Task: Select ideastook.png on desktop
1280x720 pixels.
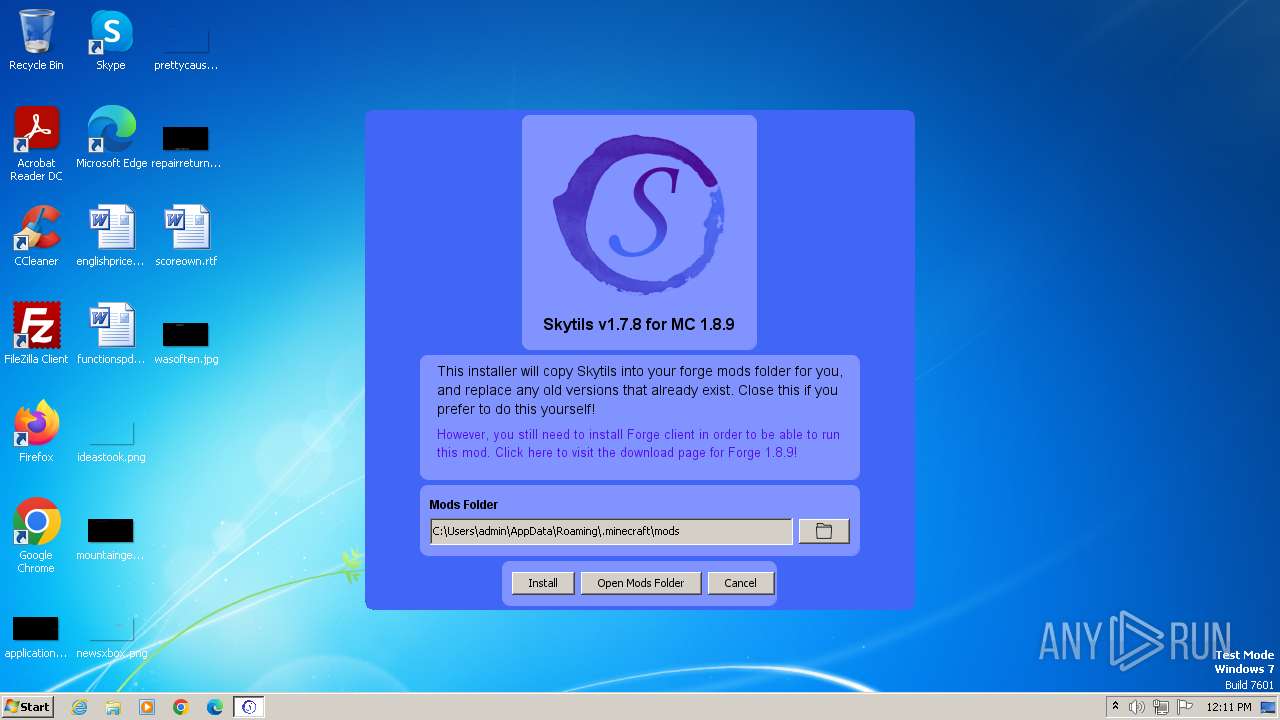Action: pyautogui.click(x=111, y=440)
